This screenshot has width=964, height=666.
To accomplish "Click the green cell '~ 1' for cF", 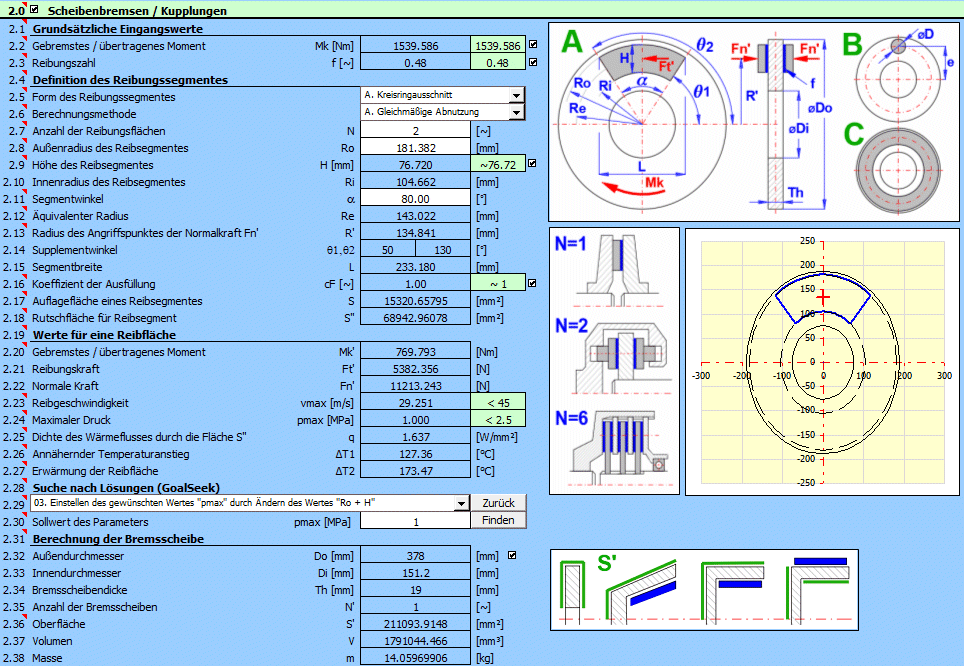I will [499, 283].
